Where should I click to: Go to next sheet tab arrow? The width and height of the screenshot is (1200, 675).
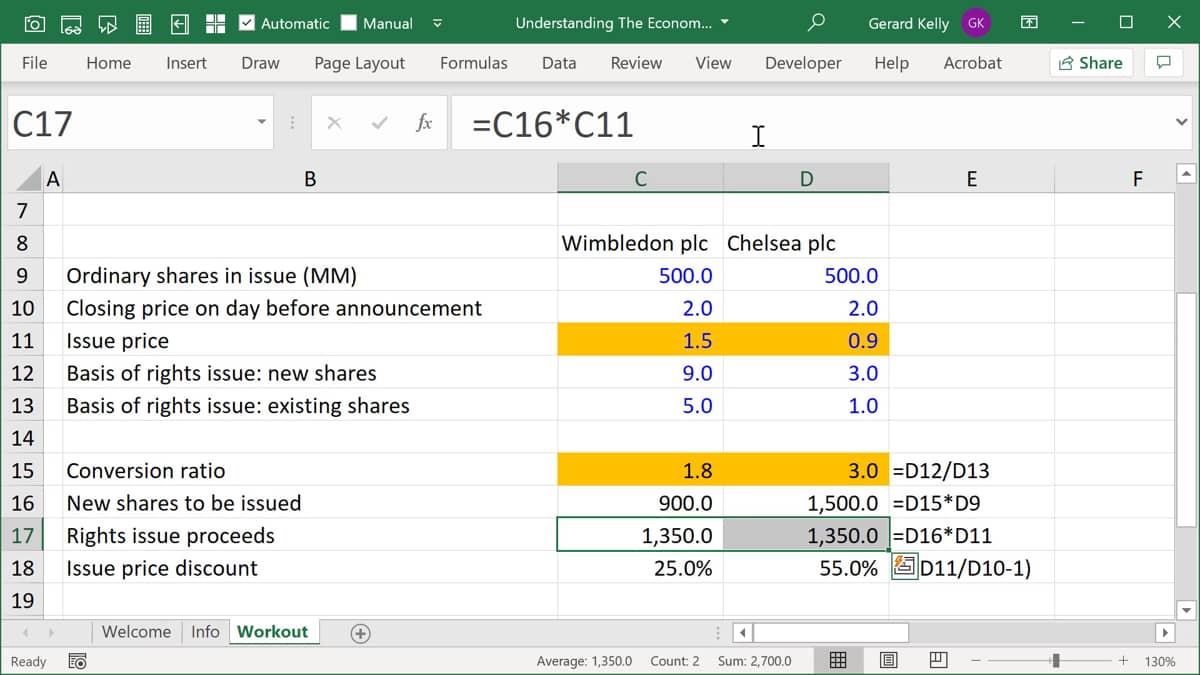(x=51, y=632)
